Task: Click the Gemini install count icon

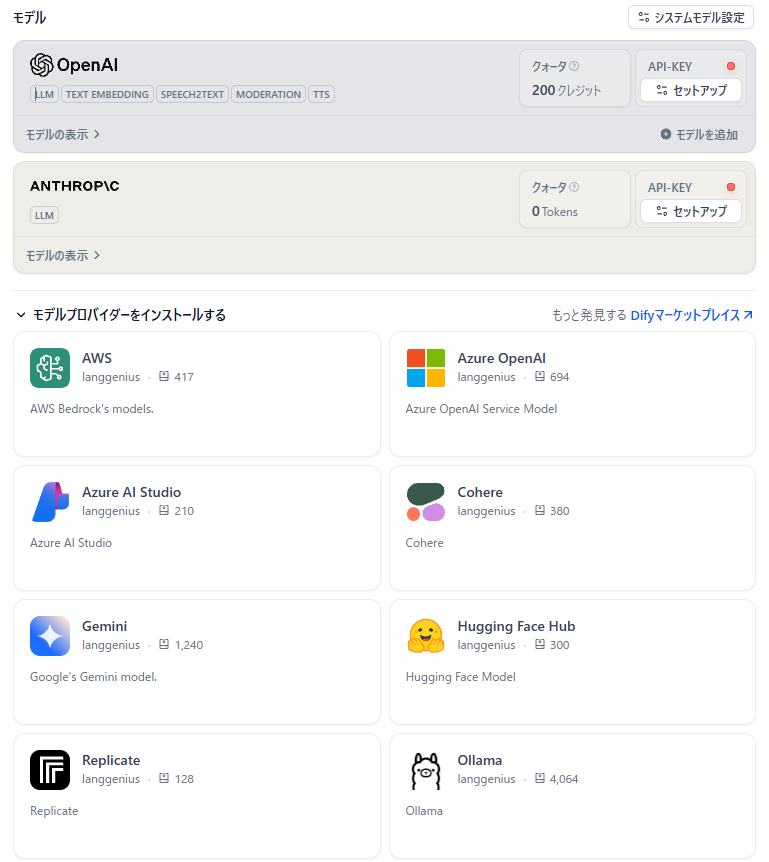Action: coord(164,644)
